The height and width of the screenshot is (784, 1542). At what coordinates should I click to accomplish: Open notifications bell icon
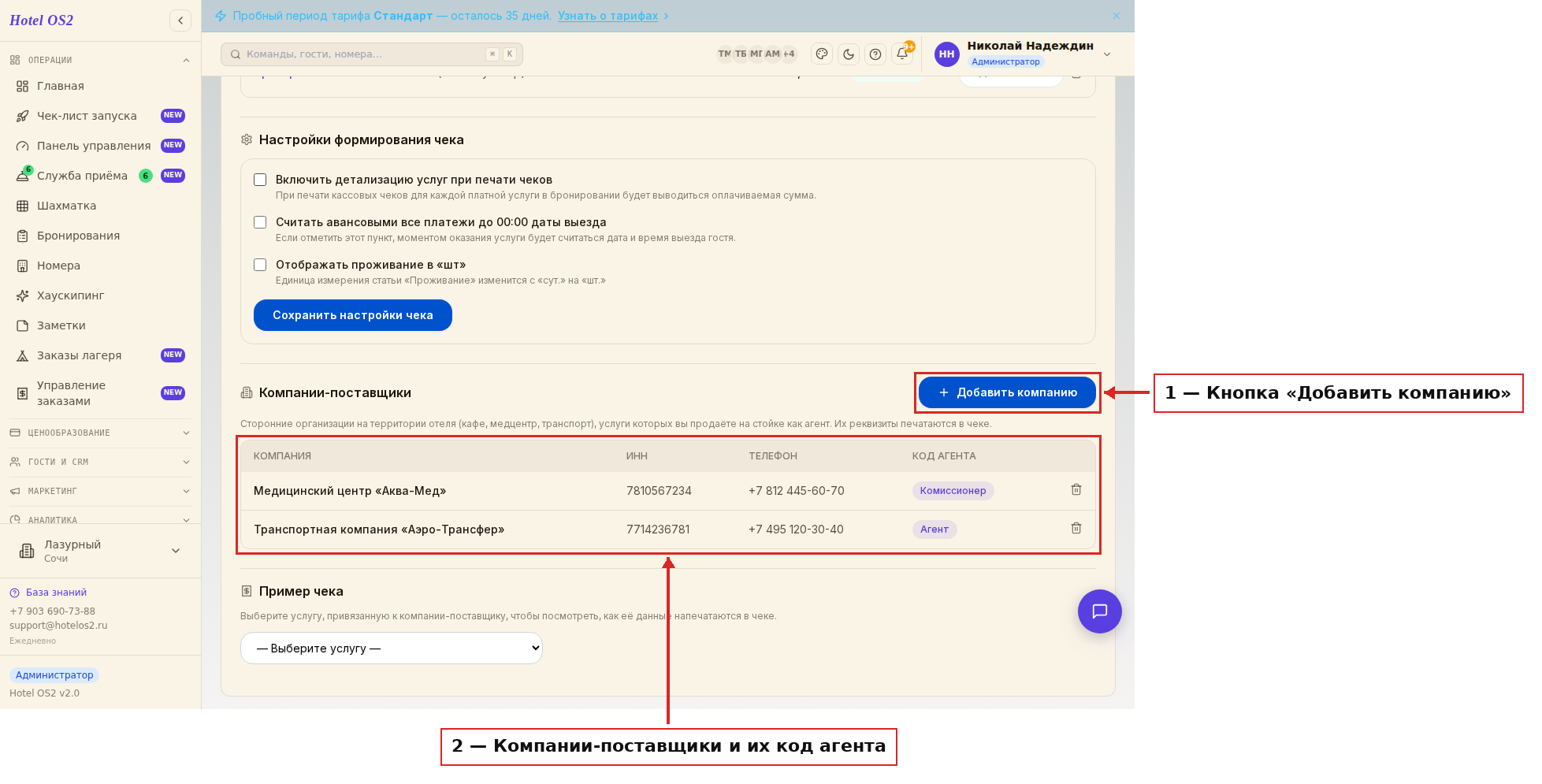click(x=902, y=54)
